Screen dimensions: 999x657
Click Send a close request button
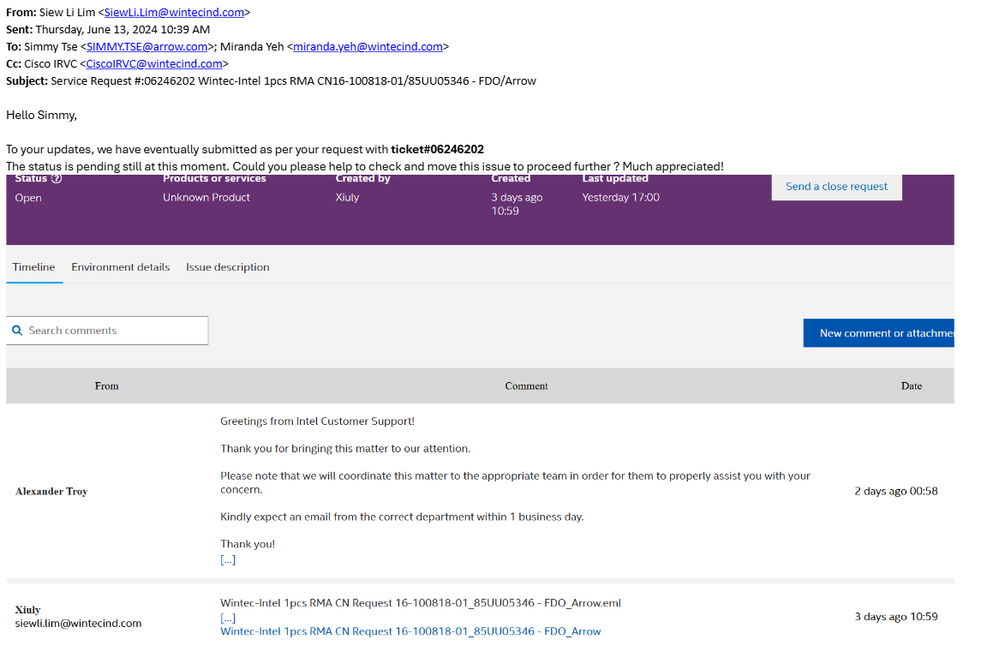pos(837,187)
